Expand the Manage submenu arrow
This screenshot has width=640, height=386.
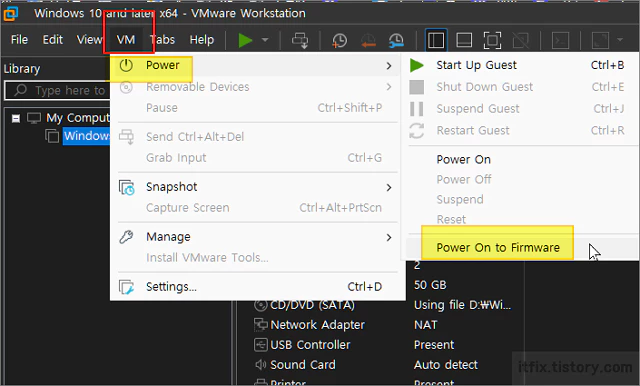click(389, 237)
